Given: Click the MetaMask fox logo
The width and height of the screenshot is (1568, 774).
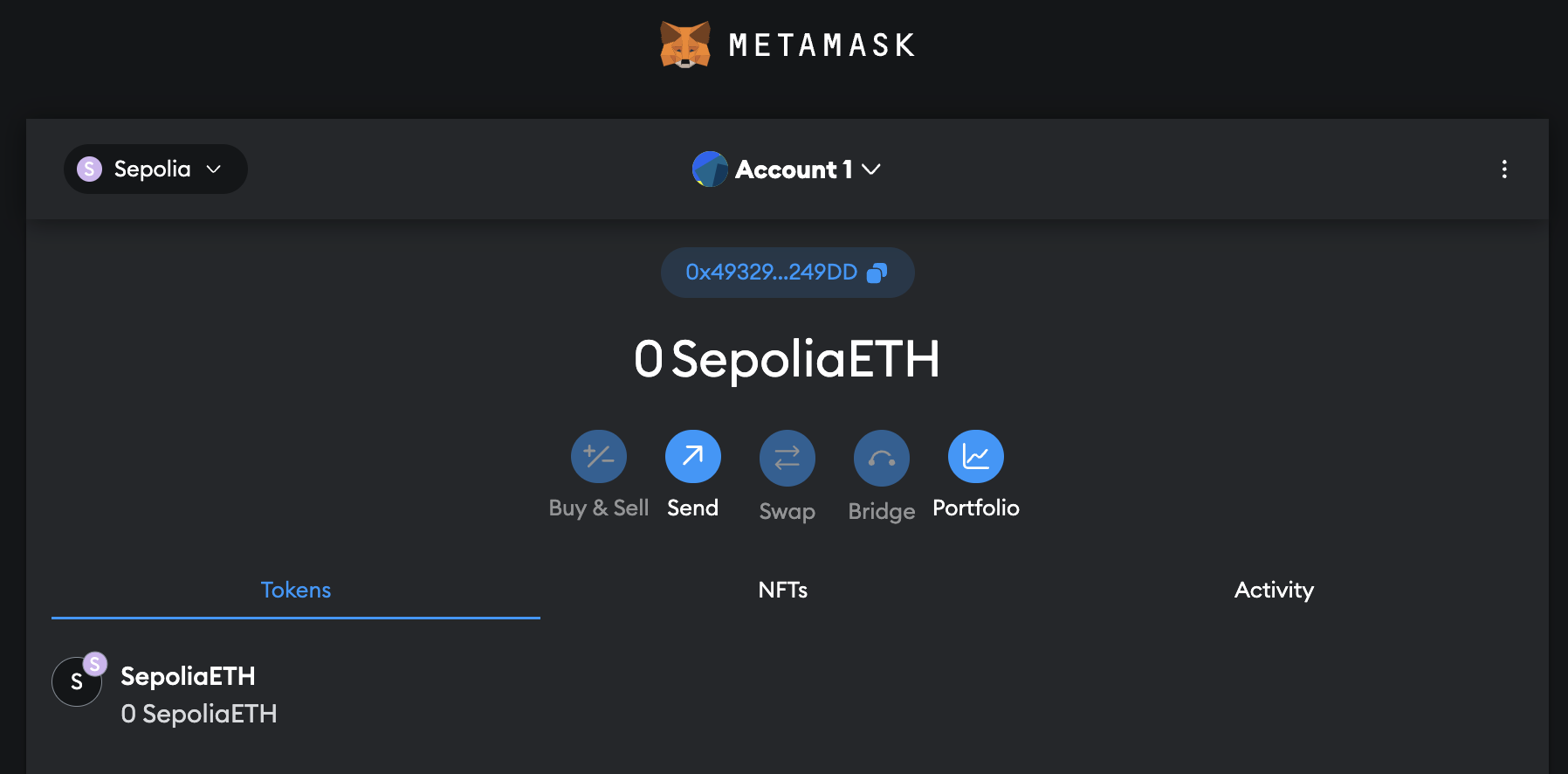Looking at the screenshot, I should pos(685,45).
